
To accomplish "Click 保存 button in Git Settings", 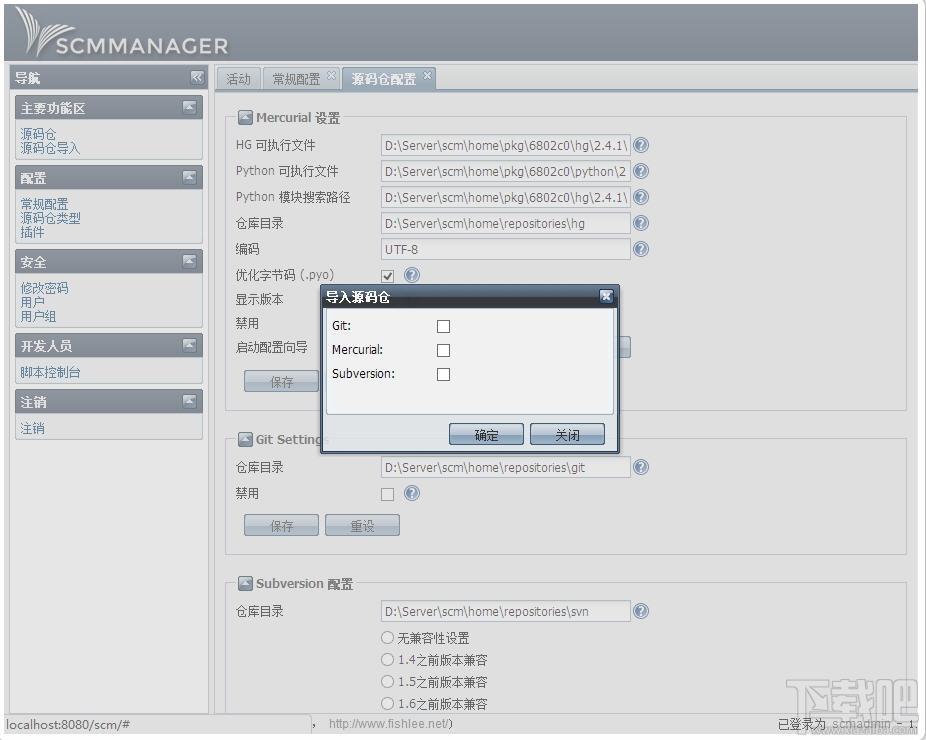I will [x=281, y=526].
